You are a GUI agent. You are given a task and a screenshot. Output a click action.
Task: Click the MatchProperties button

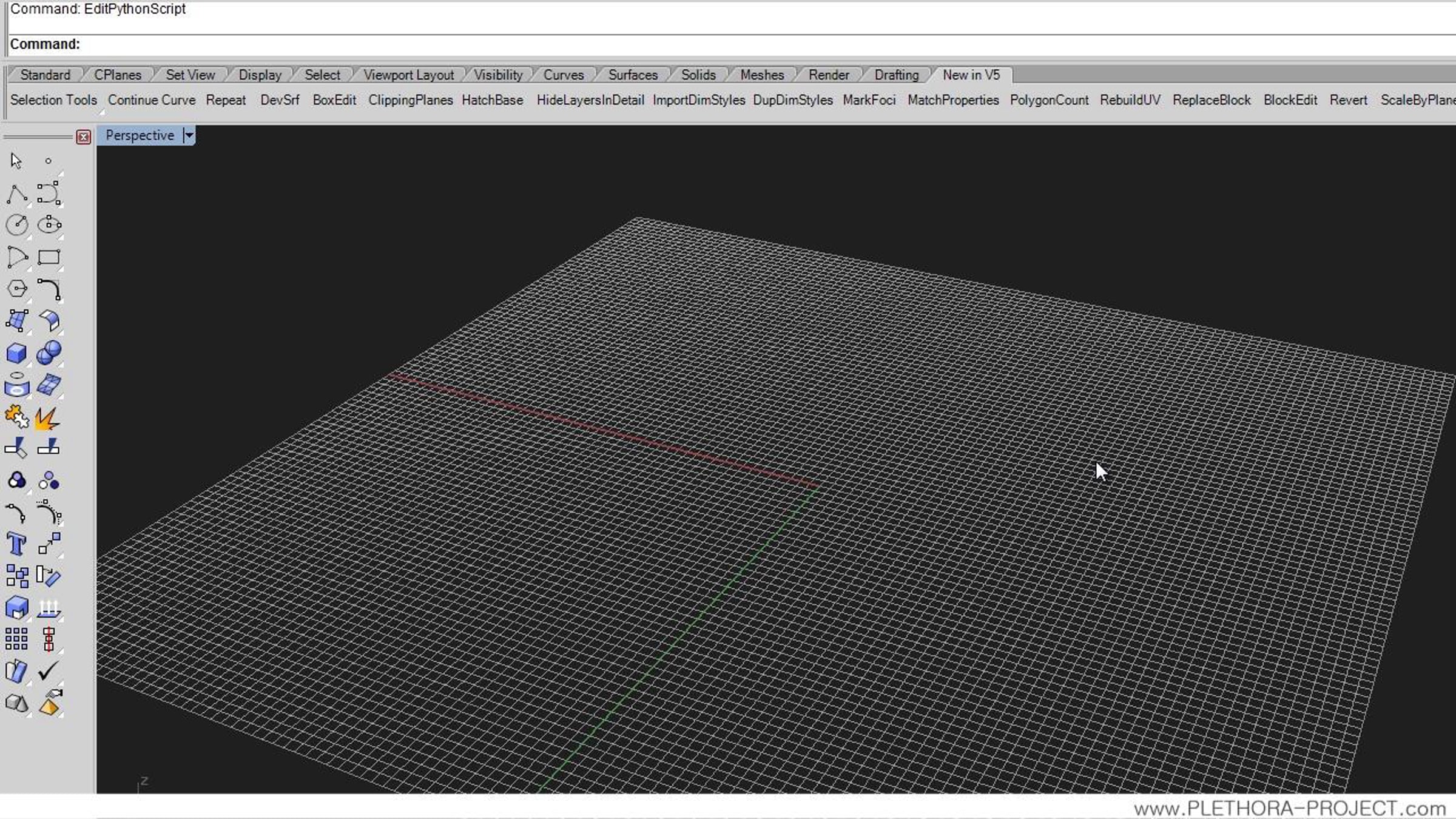[x=952, y=100]
